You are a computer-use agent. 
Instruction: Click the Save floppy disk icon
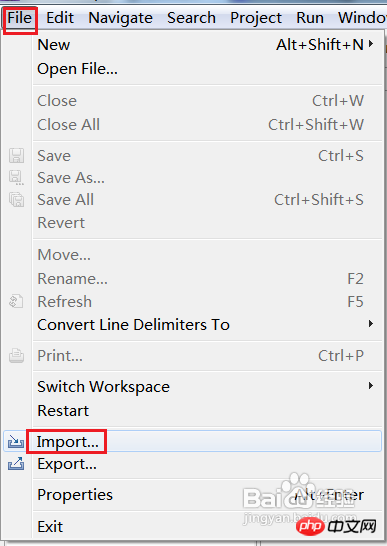click(16, 156)
